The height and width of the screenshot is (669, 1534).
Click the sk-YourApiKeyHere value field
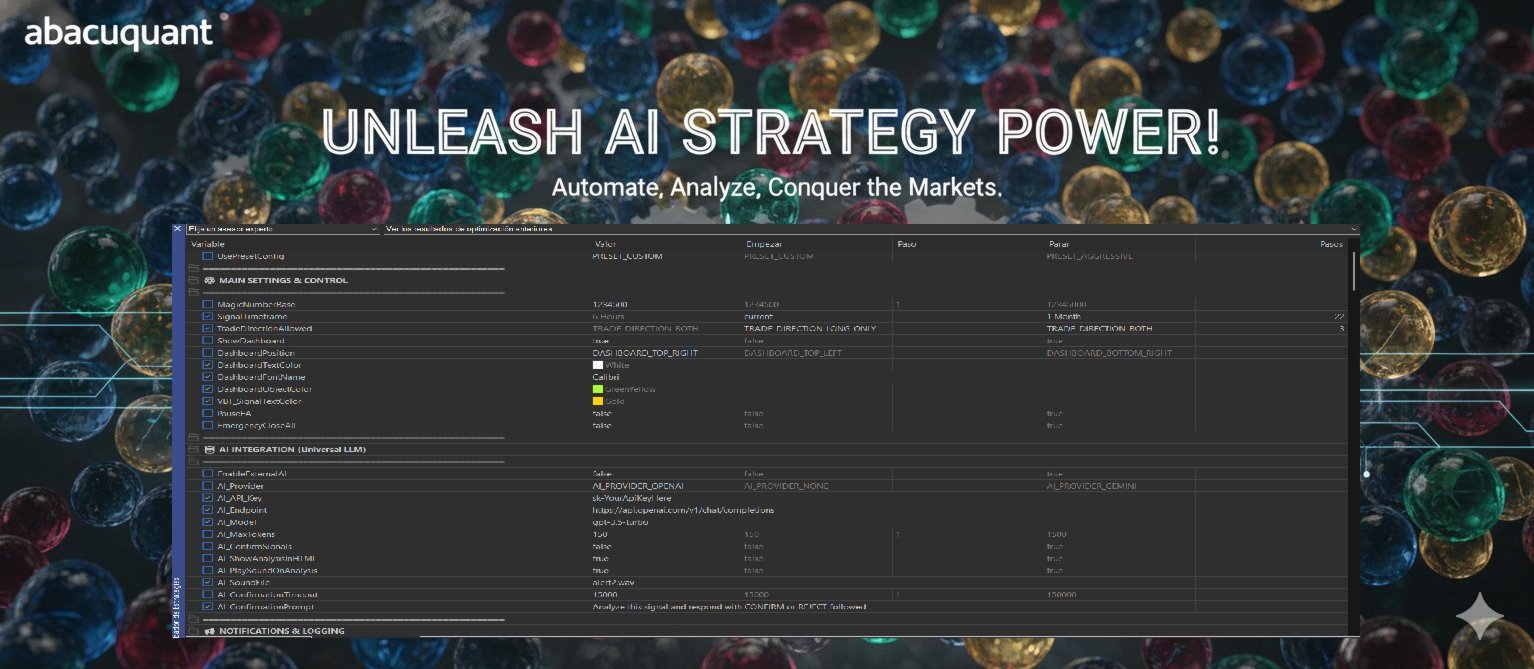[632, 498]
